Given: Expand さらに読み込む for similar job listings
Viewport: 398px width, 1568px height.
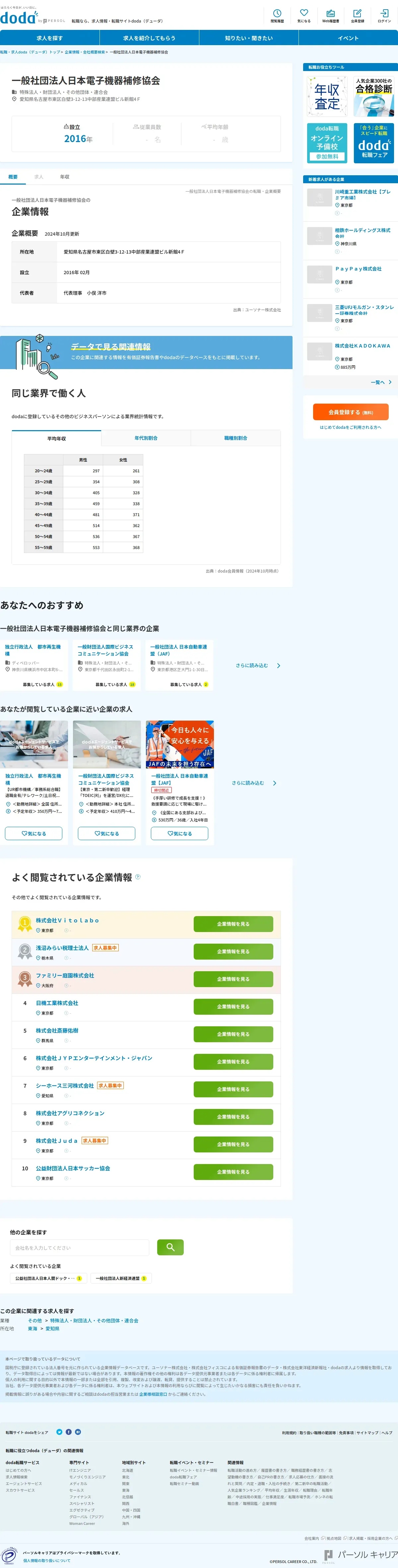Looking at the screenshot, I should tap(254, 783).
